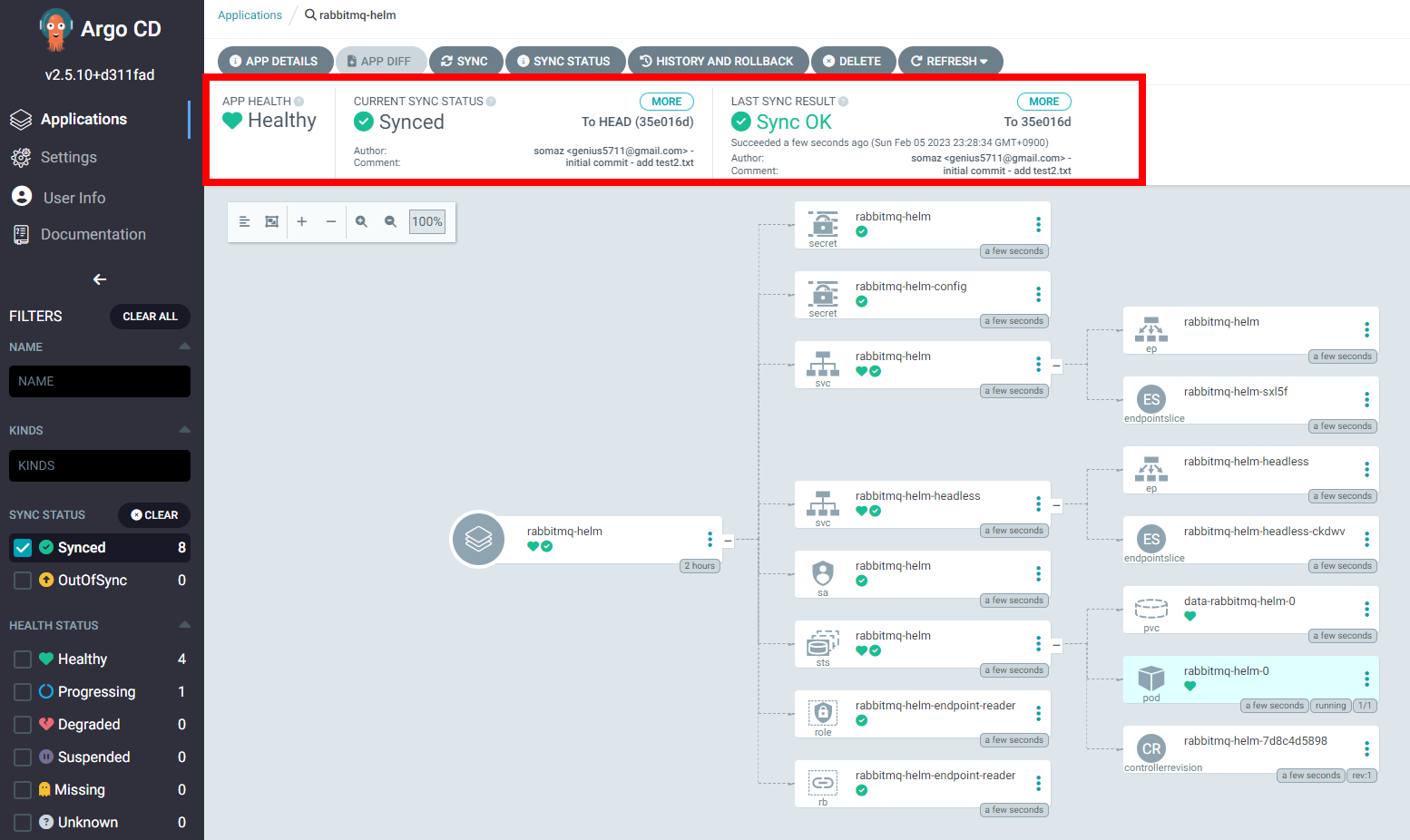The height and width of the screenshot is (840, 1410).
Task: Open Documentation from the sidebar
Action: point(93,235)
